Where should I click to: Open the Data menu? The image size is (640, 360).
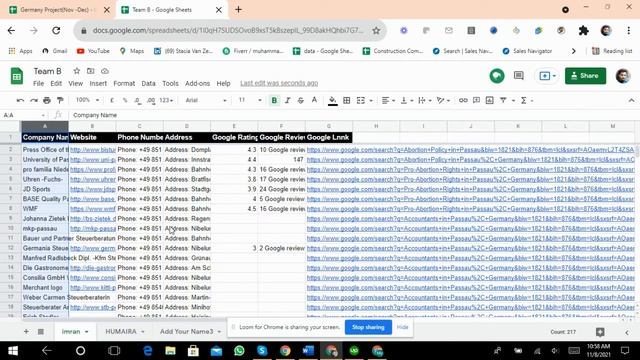coord(148,83)
